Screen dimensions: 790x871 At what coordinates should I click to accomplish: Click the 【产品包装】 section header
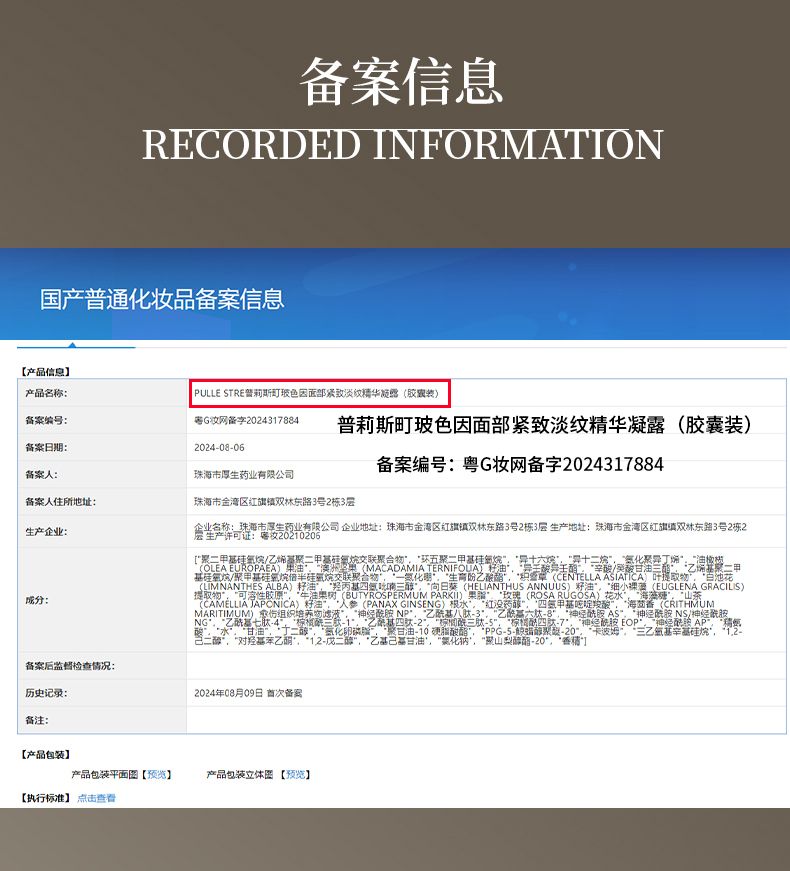click(45, 754)
